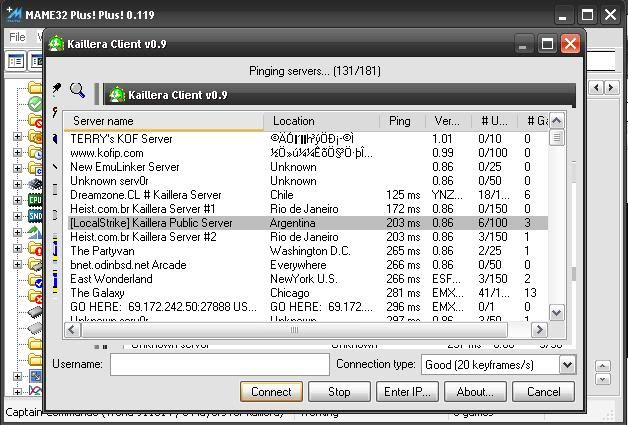
Task: Select "TERRY's KOF Server" row
Action: (x=307, y=139)
